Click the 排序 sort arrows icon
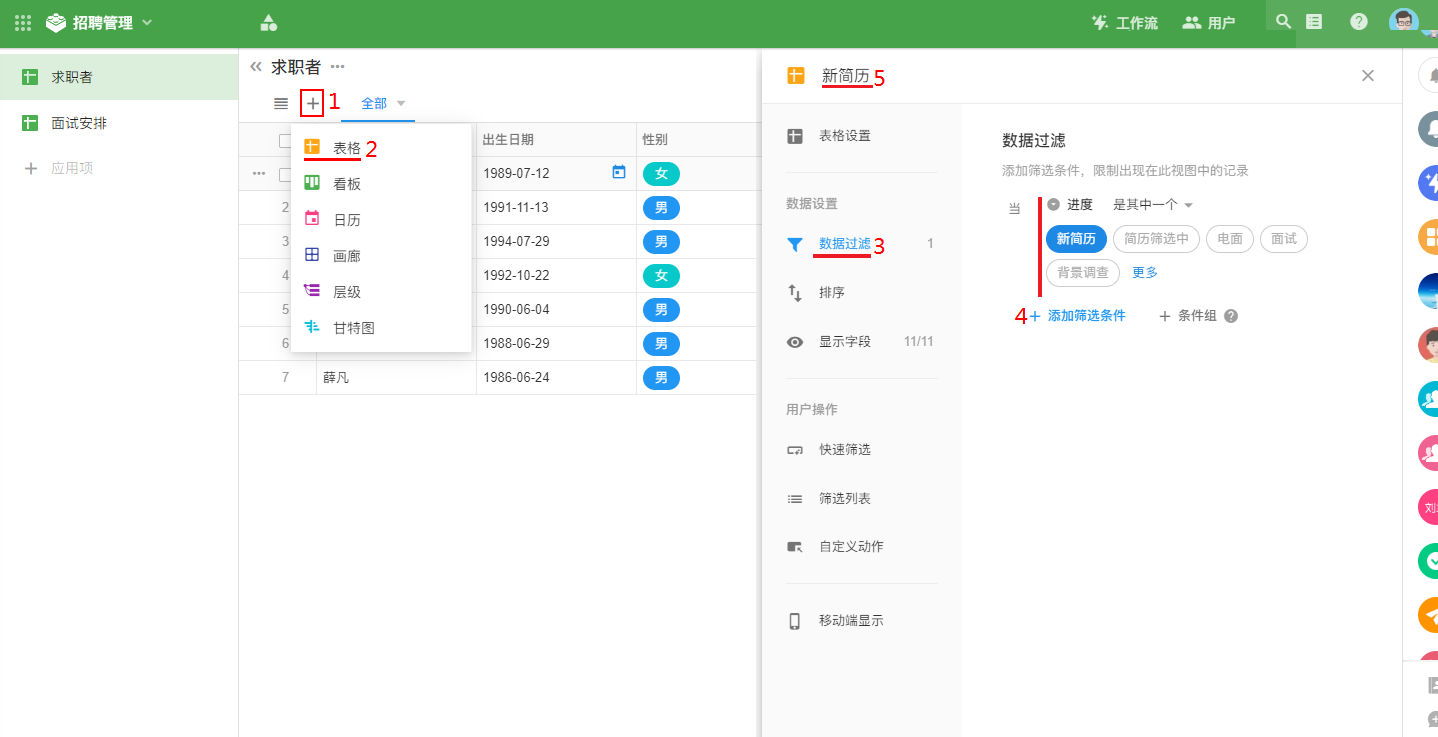The height and width of the screenshot is (737, 1438). click(x=795, y=293)
